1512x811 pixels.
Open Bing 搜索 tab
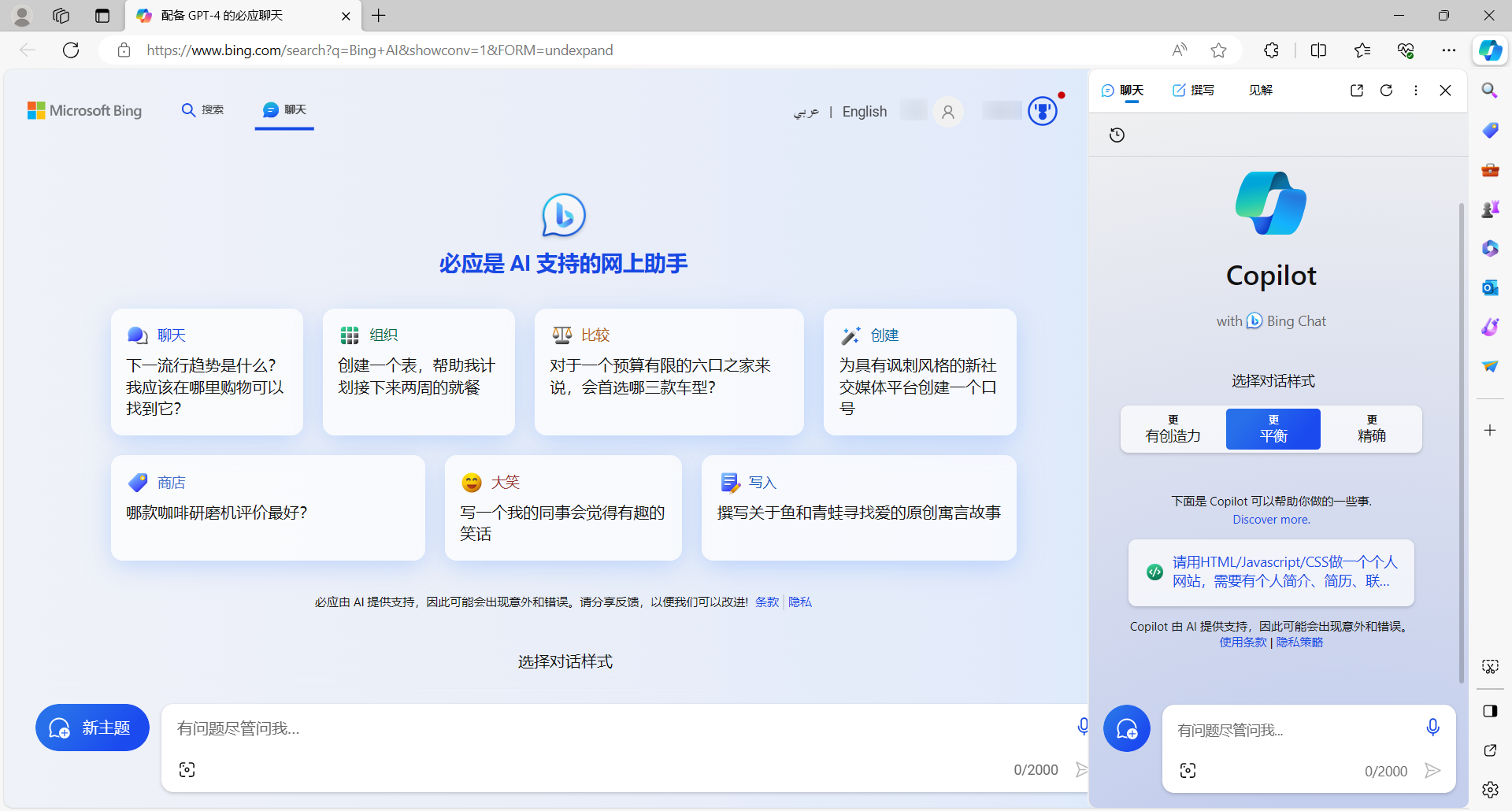202,110
